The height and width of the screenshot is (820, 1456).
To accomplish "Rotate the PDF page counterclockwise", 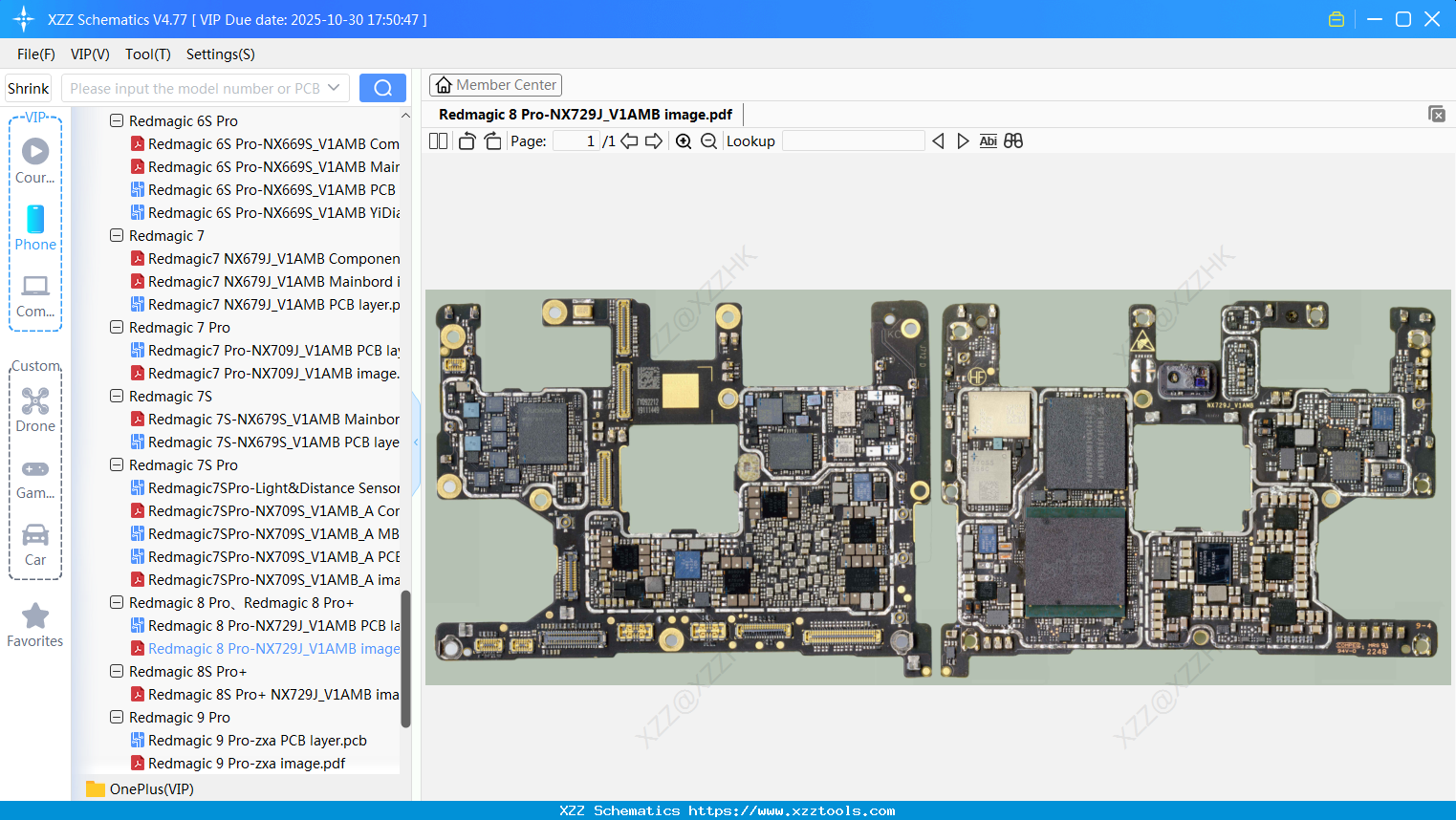I will tap(467, 140).
